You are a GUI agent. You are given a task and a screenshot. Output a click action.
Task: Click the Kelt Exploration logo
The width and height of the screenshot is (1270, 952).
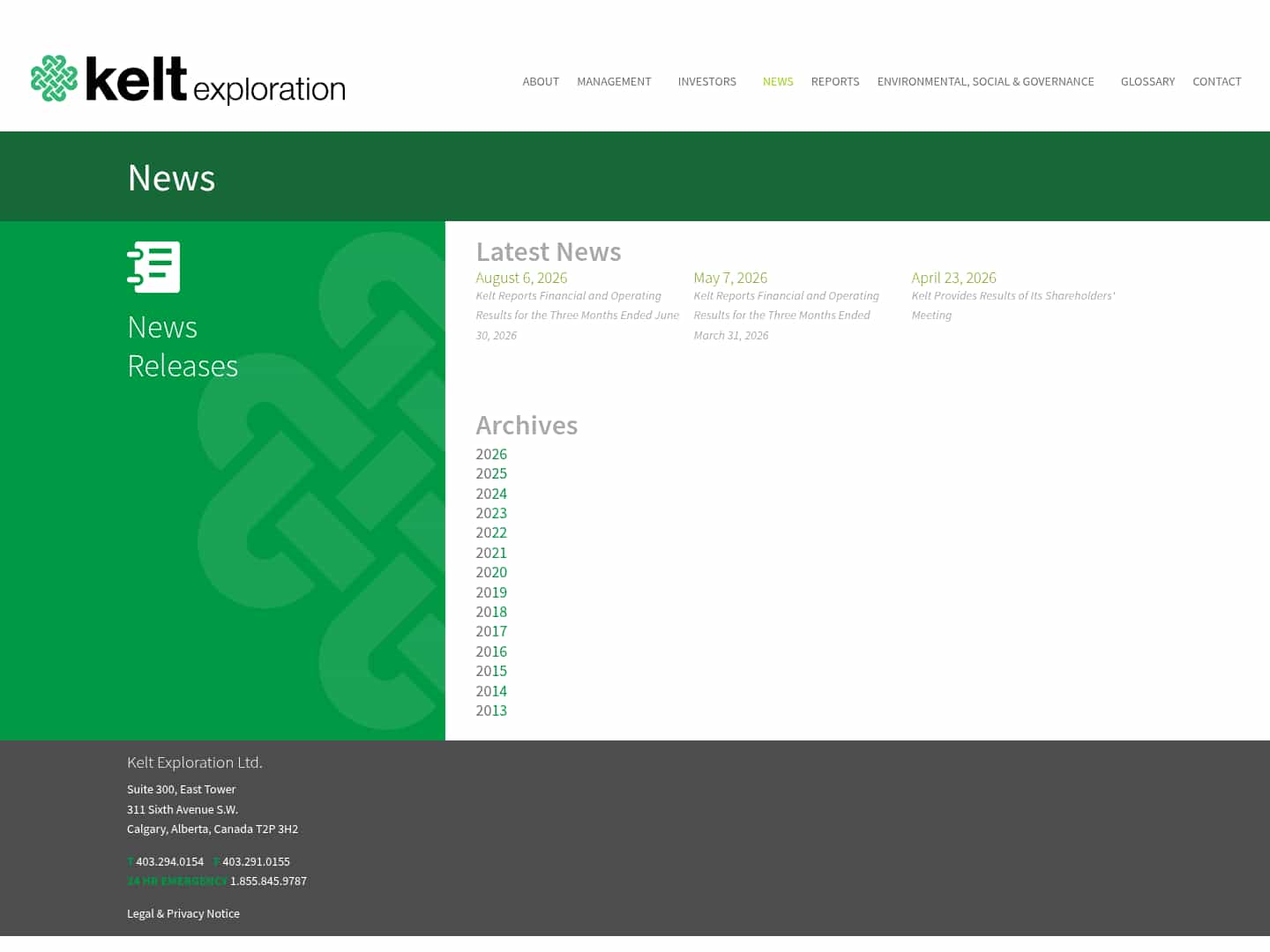coord(188,80)
